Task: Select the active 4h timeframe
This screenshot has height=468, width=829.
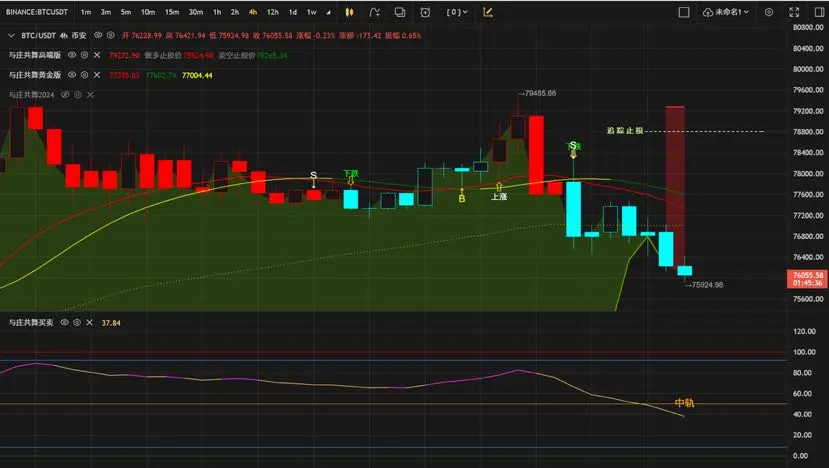Action: click(253, 12)
